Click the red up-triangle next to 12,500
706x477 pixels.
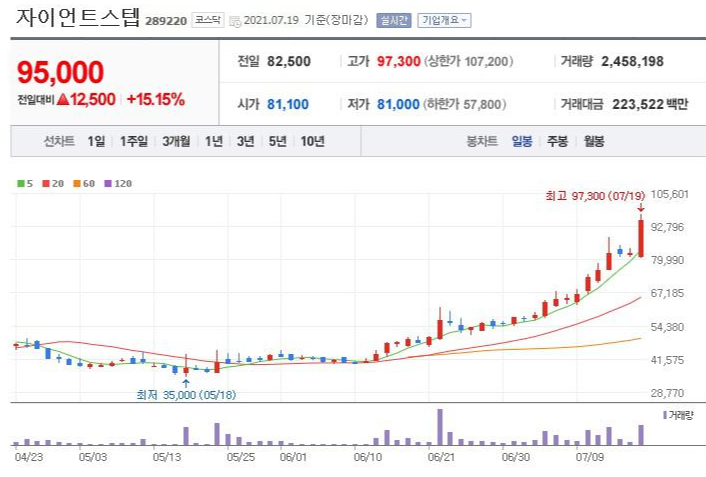63,99
